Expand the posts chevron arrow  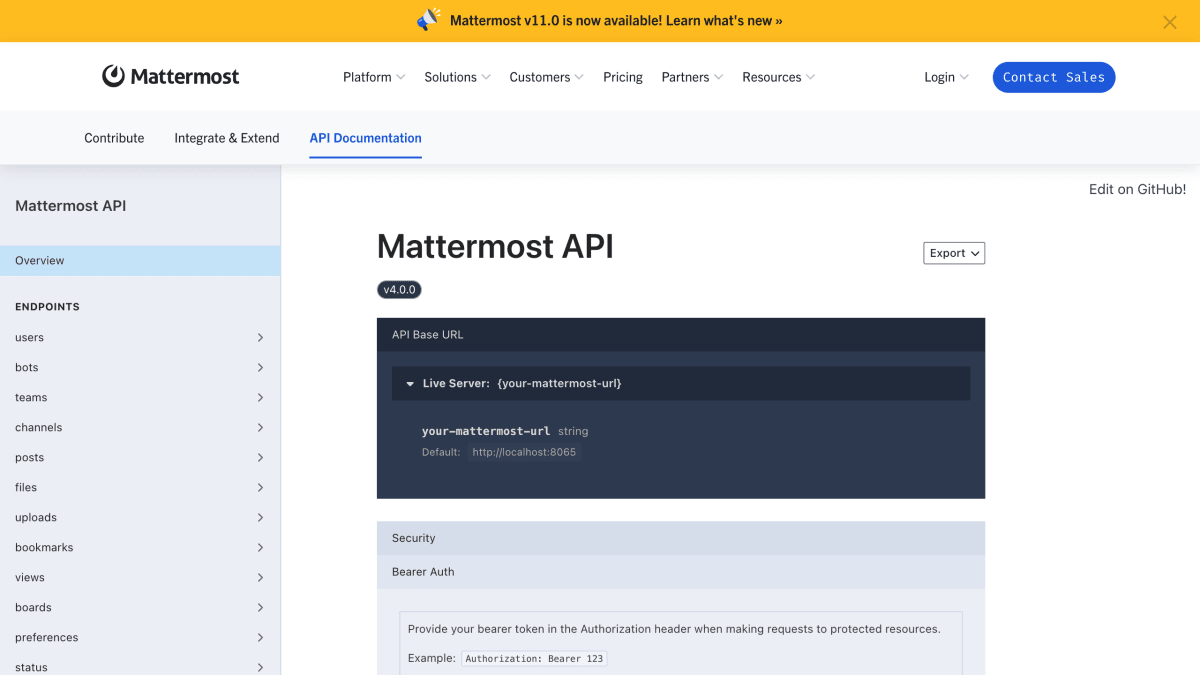coord(260,458)
